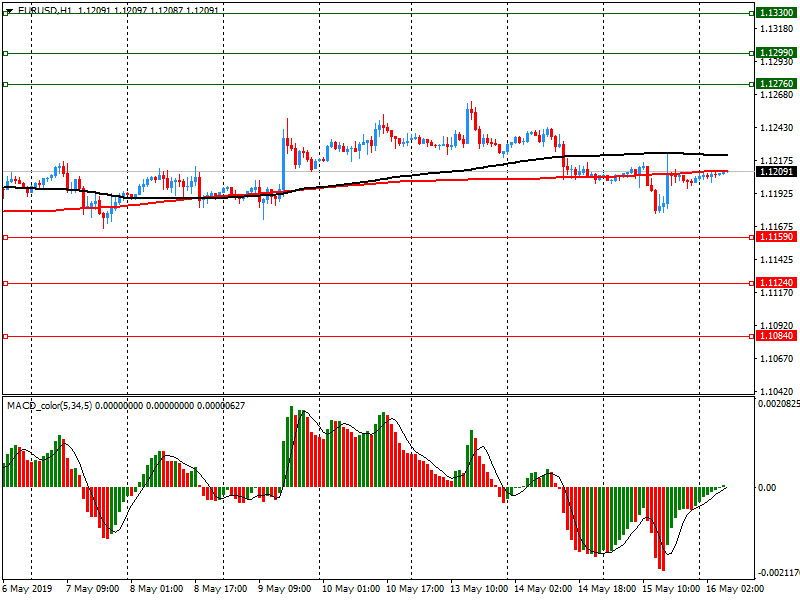The height and width of the screenshot is (600, 800).
Task: Click the current price label 1.12091
Action: click(776, 172)
